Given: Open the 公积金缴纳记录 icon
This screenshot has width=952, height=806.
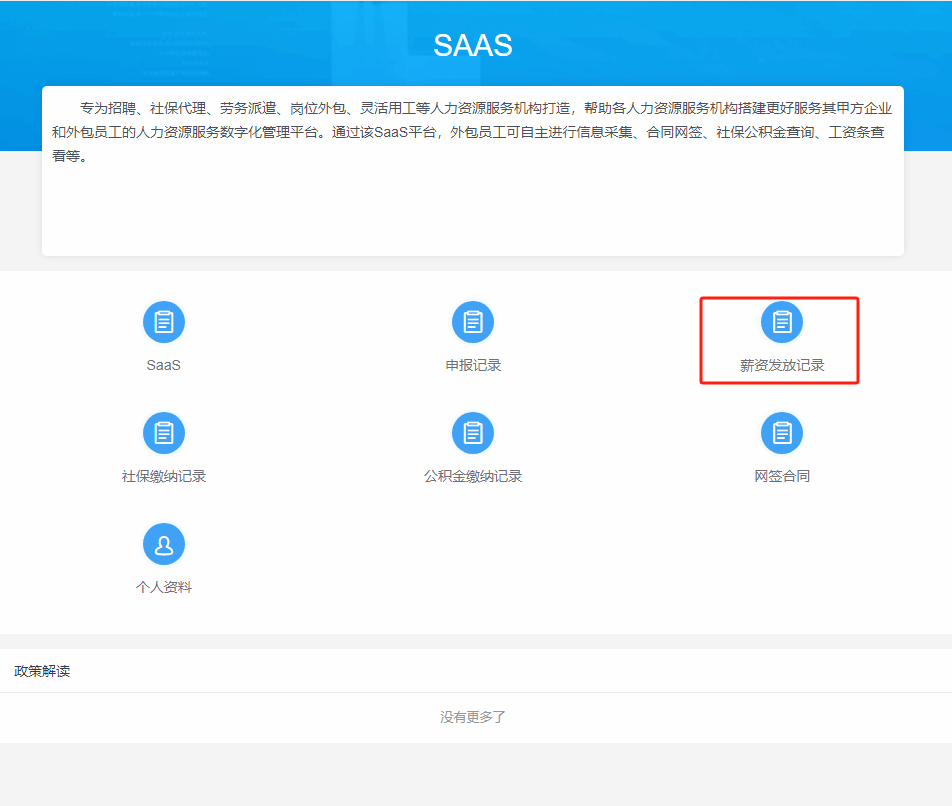Looking at the screenshot, I should [x=473, y=433].
